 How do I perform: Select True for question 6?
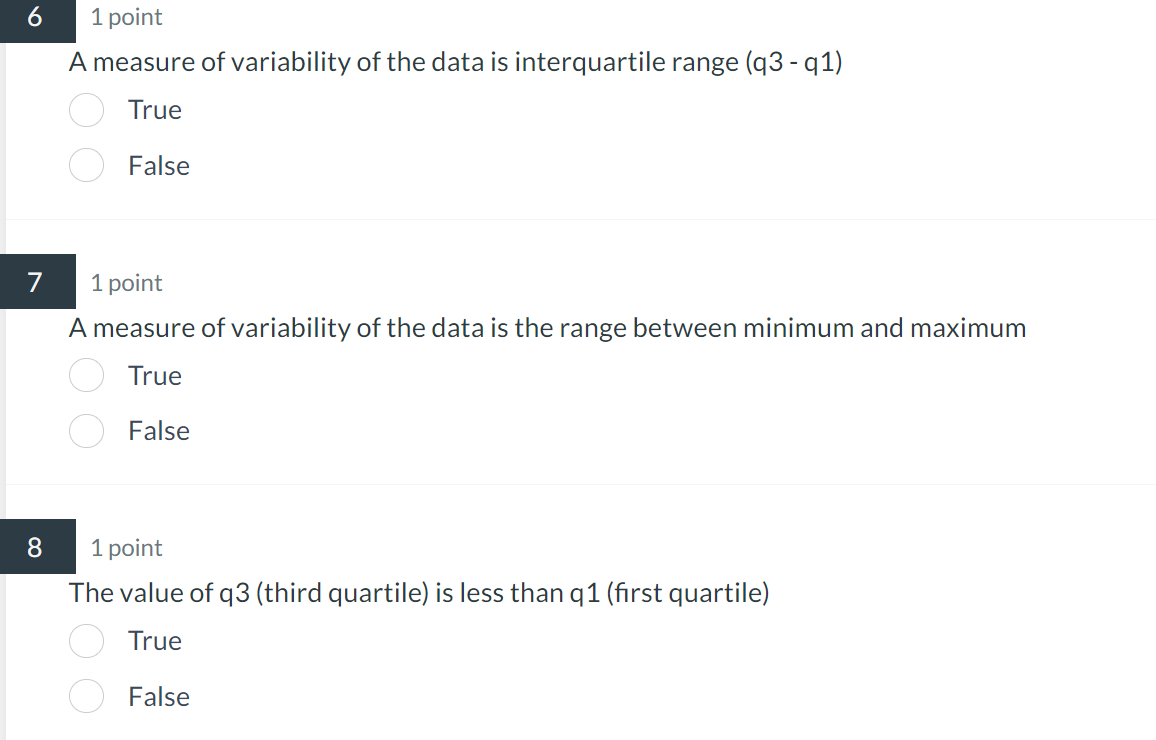(x=87, y=110)
